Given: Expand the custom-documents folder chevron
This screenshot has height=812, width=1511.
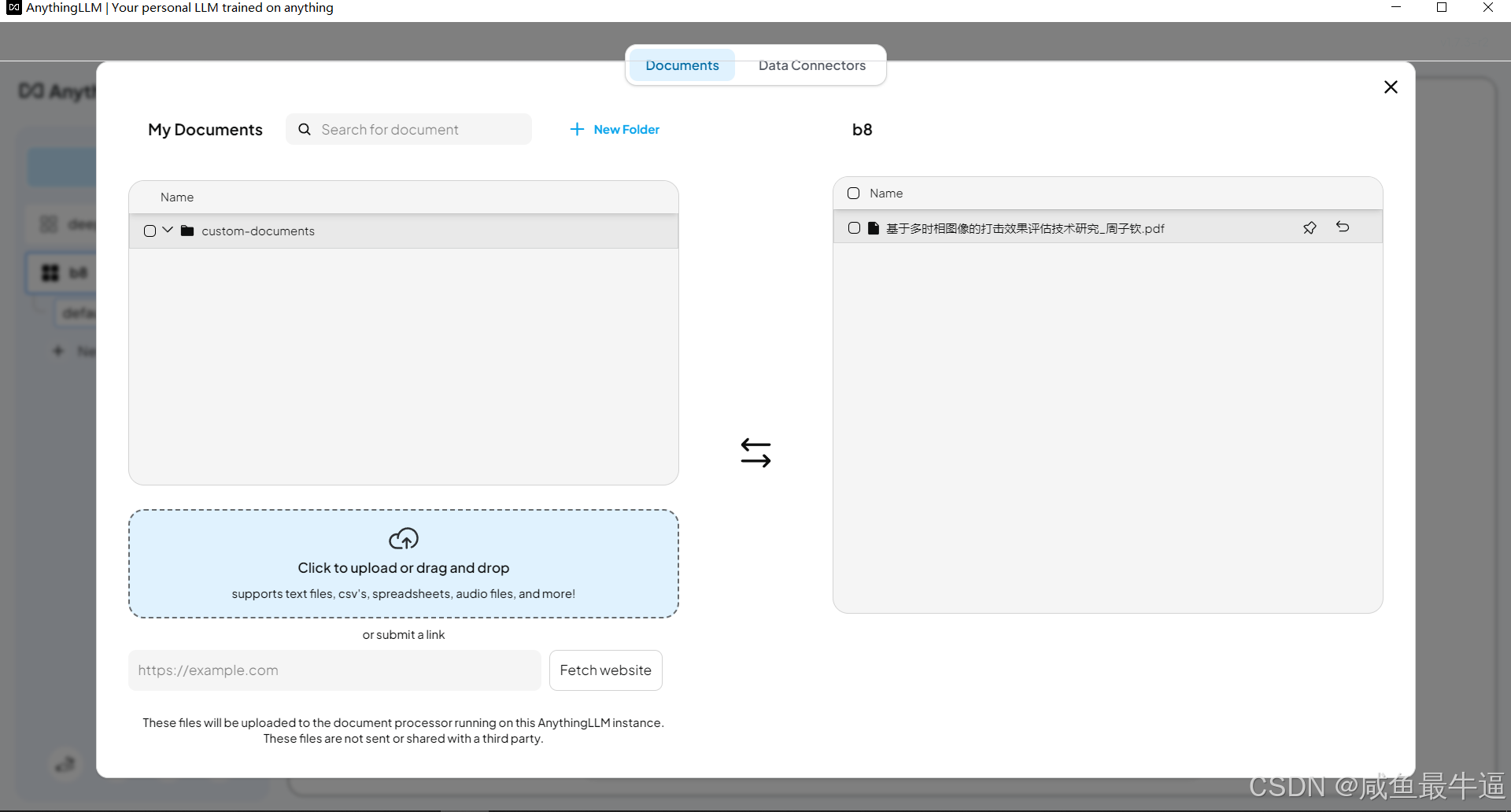Looking at the screenshot, I should tap(168, 231).
